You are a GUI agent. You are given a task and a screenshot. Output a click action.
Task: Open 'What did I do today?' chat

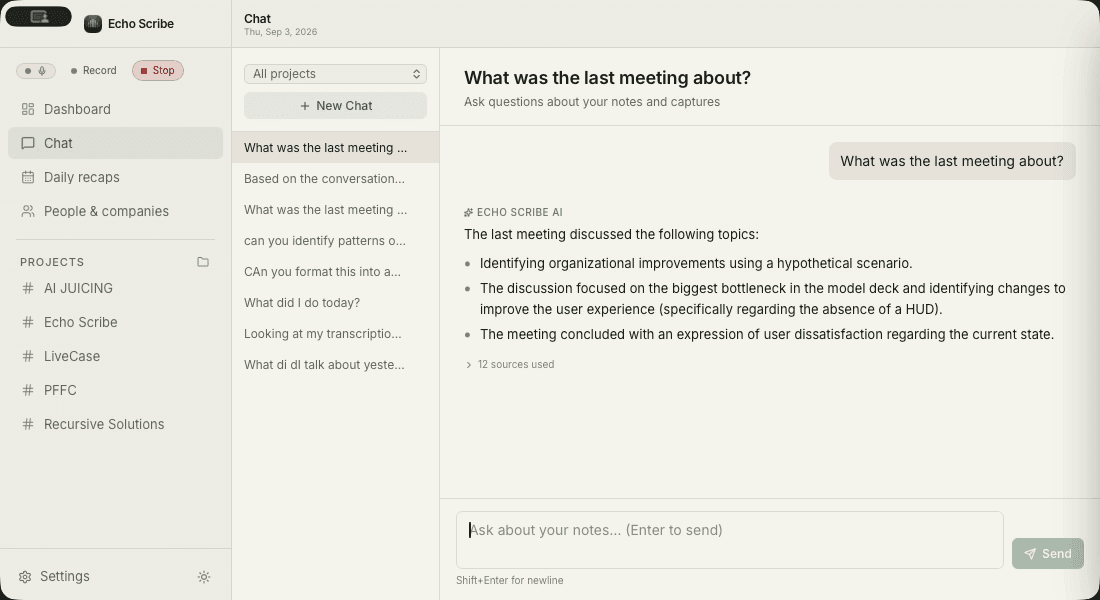click(x=335, y=302)
